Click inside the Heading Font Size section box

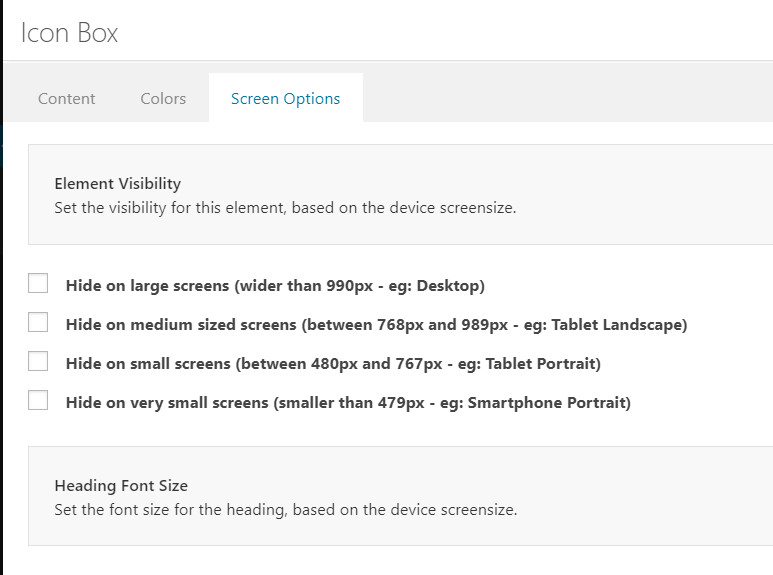(x=641, y=496)
